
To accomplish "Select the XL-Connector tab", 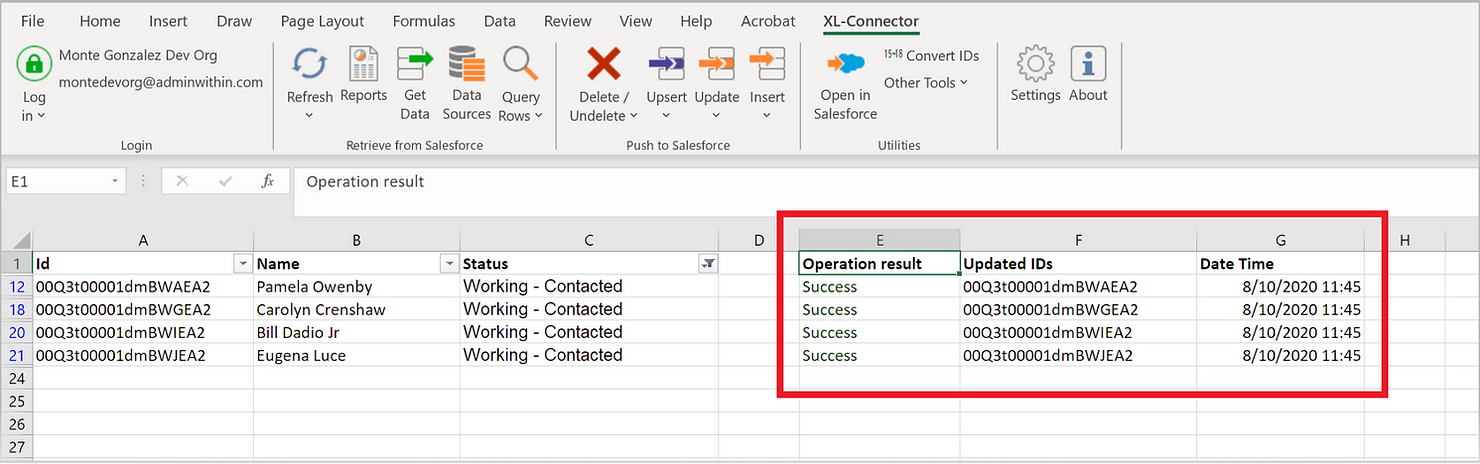I will pos(871,21).
